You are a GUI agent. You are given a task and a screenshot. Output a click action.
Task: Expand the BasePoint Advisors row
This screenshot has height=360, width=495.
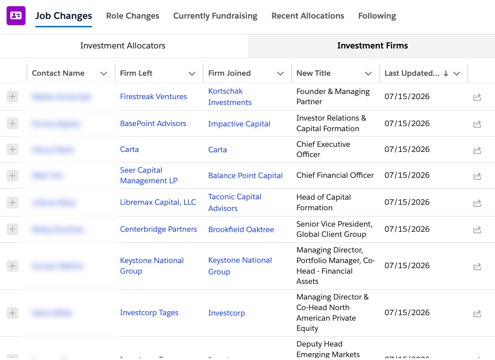coord(12,123)
